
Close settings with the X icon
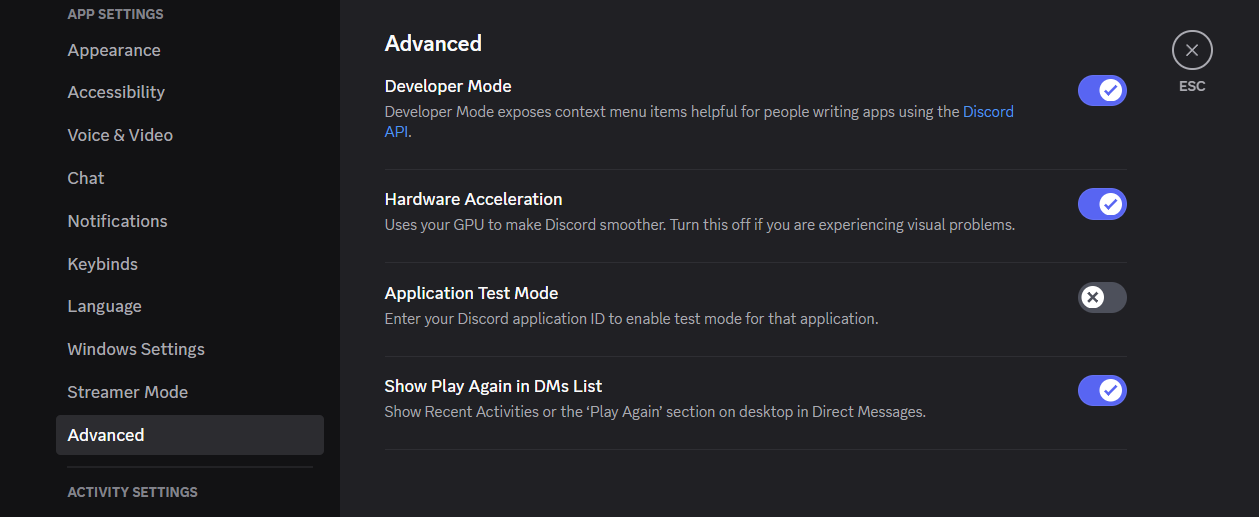(x=1192, y=50)
